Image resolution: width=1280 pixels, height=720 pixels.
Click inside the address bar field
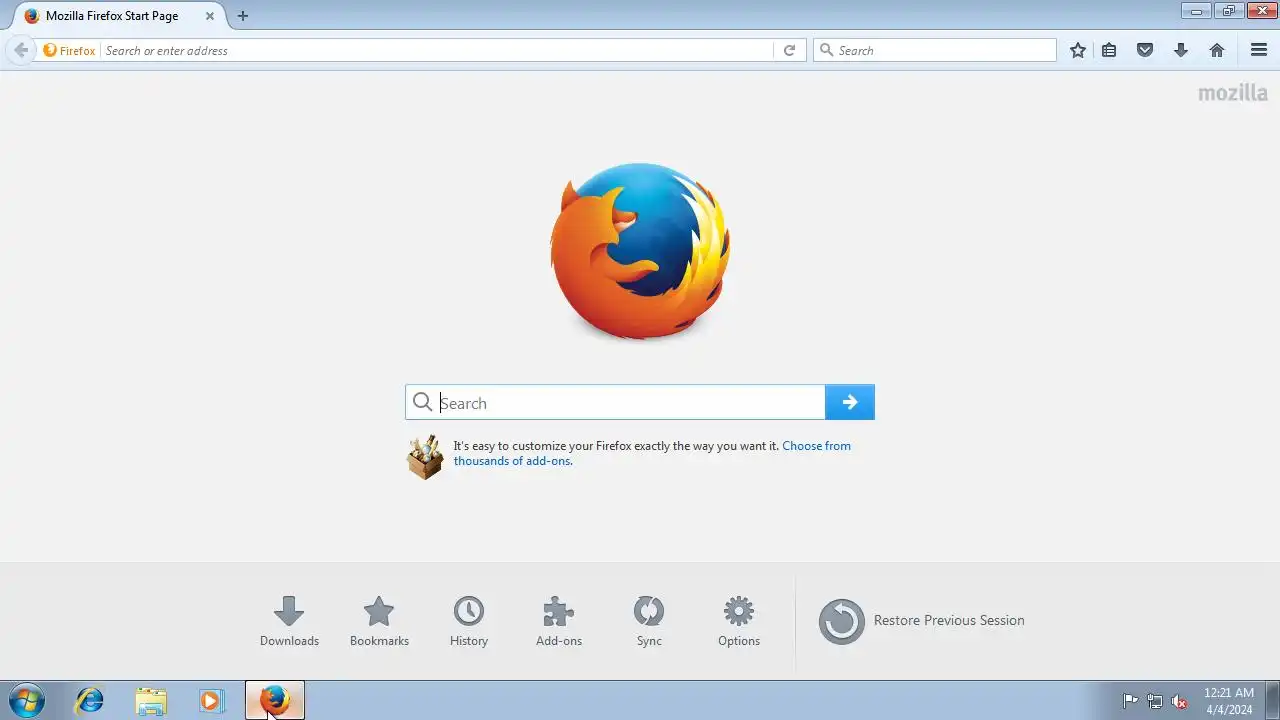pos(437,50)
